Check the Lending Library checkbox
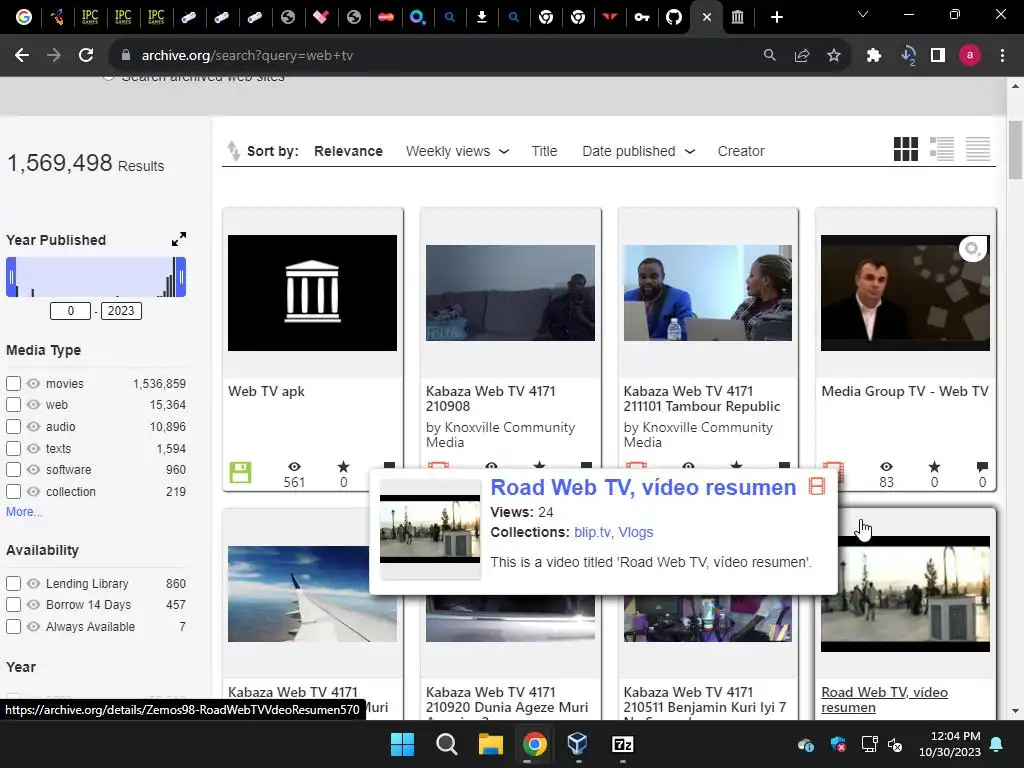Viewport: 1024px width, 768px height. coord(13,583)
